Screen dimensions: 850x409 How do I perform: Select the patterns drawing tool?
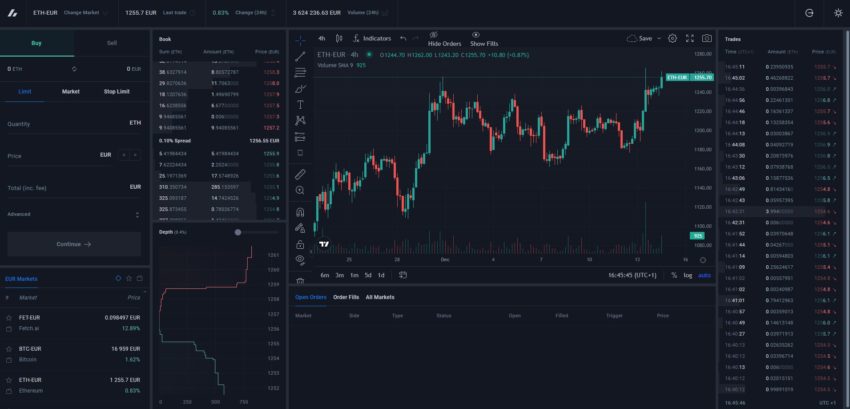click(x=300, y=120)
